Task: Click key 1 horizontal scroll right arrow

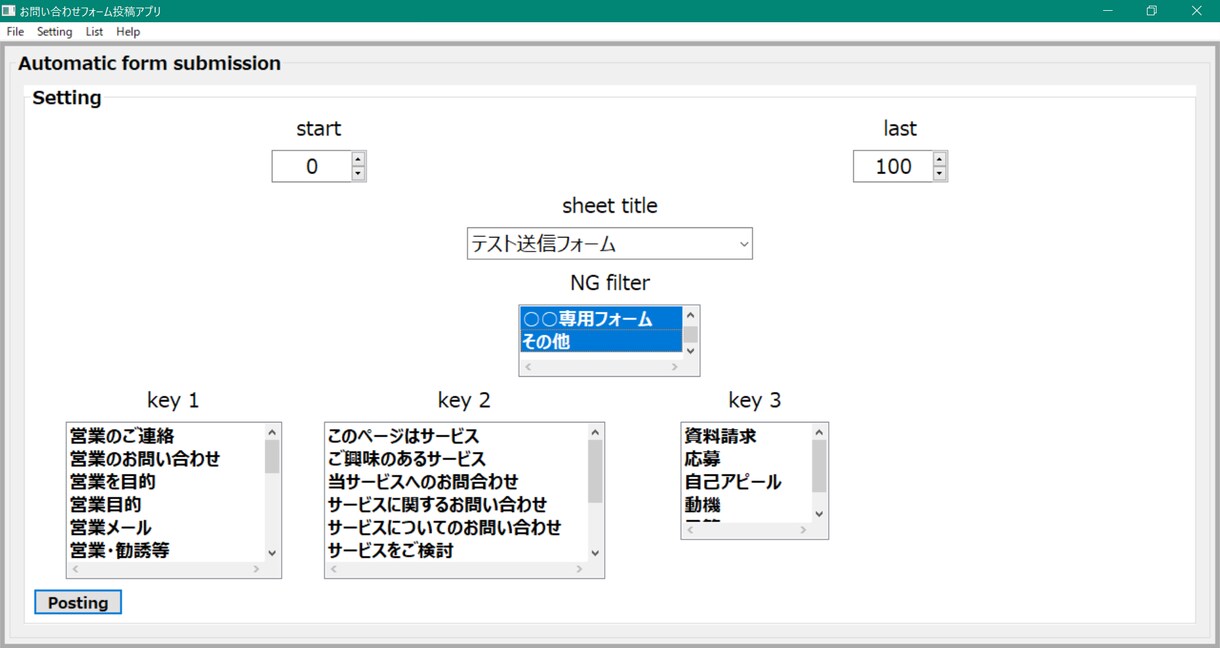Action: click(256, 569)
